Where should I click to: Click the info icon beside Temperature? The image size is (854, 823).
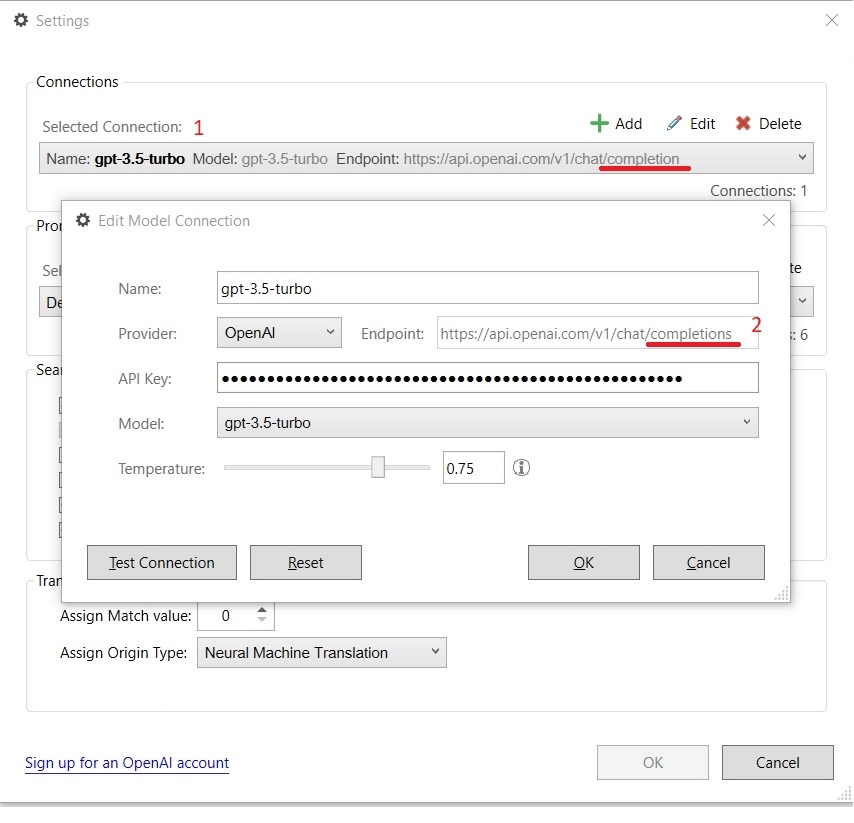pos(521,467)
